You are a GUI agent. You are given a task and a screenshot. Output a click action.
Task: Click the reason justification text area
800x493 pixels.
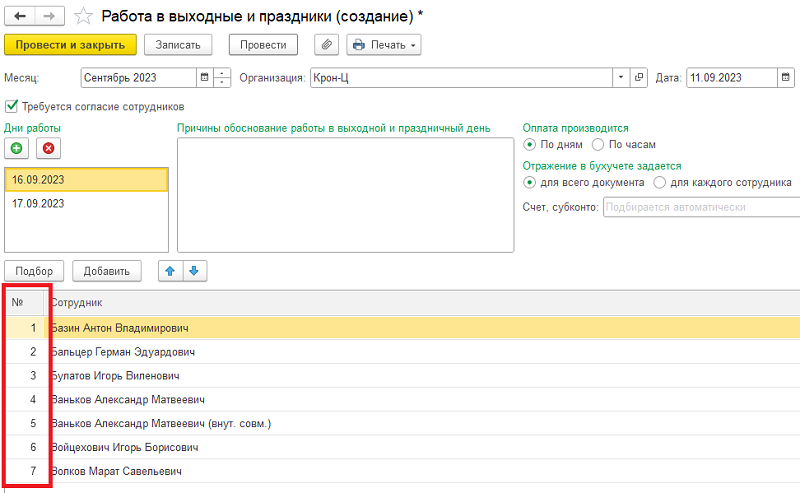pyautogui.click(x=345, y=195)
